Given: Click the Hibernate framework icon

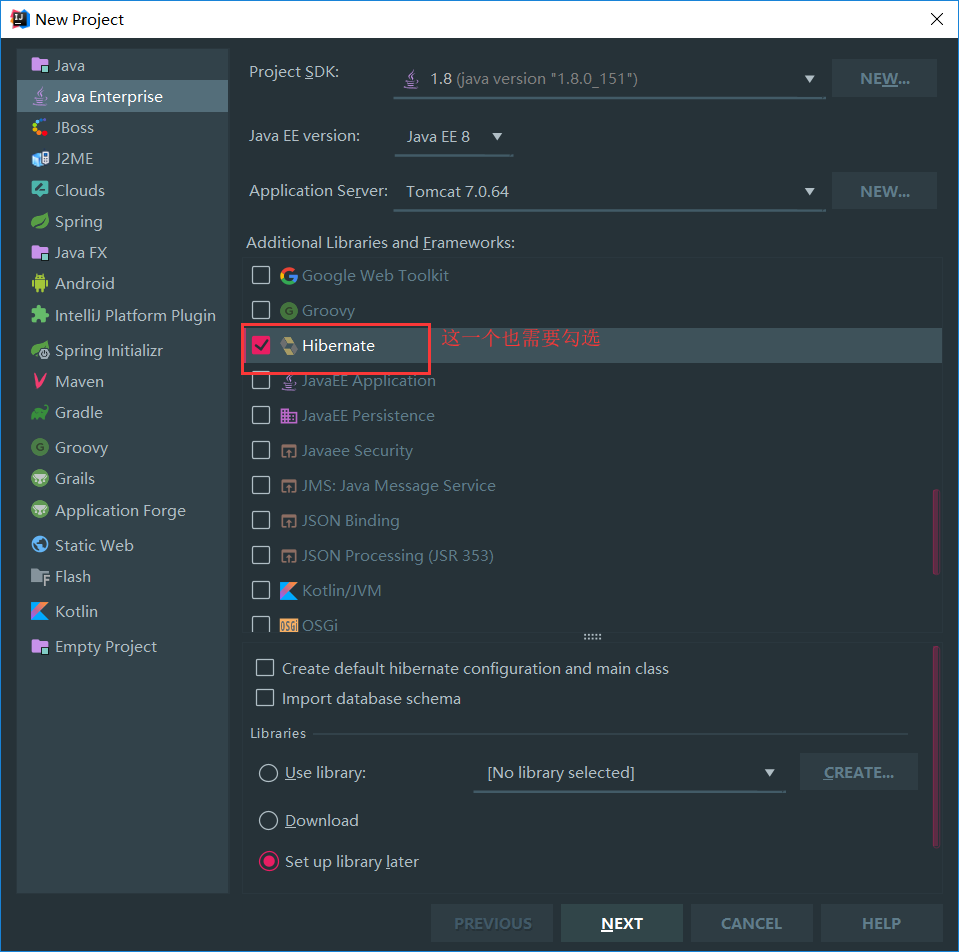Looking at the screenshot, I should 289,345.
